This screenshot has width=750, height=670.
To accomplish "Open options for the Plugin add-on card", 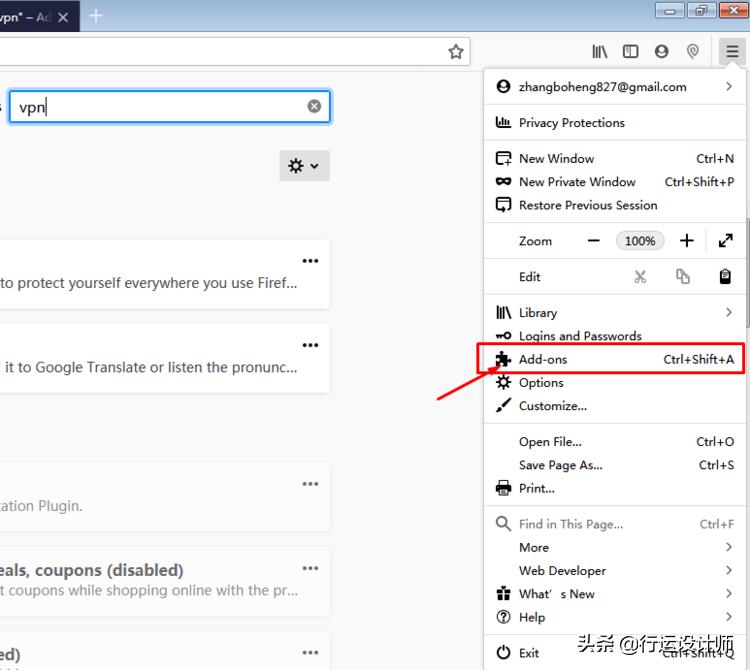I will (x=310, y=483).
